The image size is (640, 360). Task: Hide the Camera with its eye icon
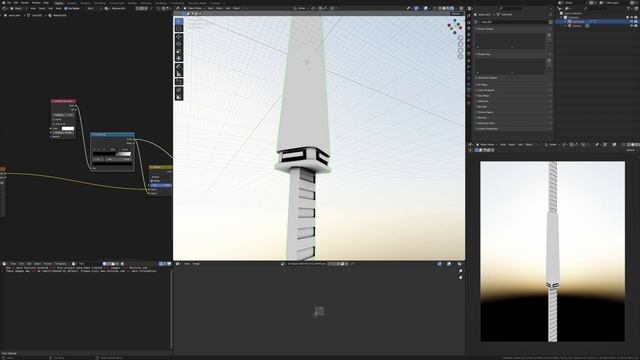(x=632, y=26)
